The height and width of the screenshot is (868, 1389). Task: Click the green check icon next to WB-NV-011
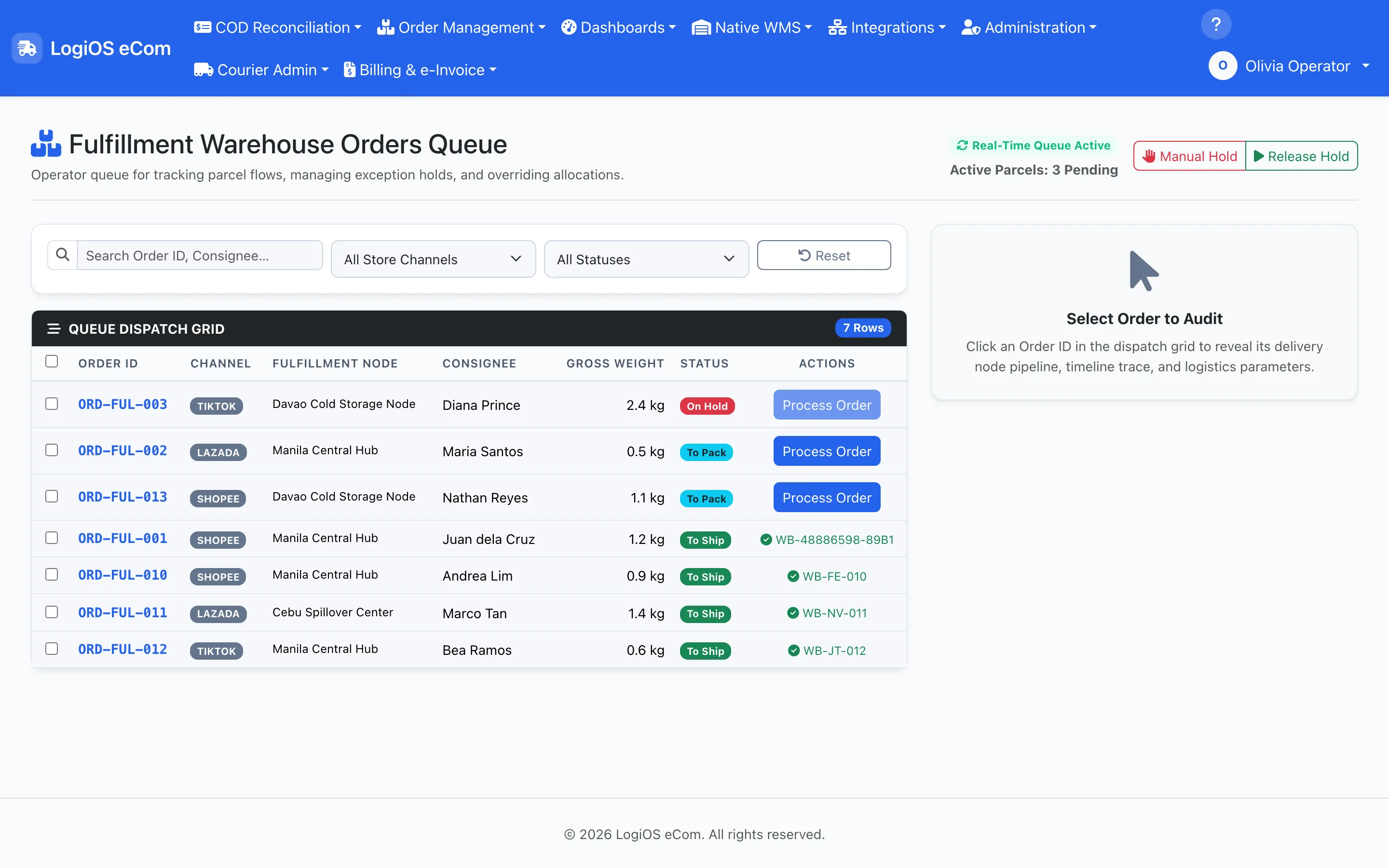click(x=793, y=612)
